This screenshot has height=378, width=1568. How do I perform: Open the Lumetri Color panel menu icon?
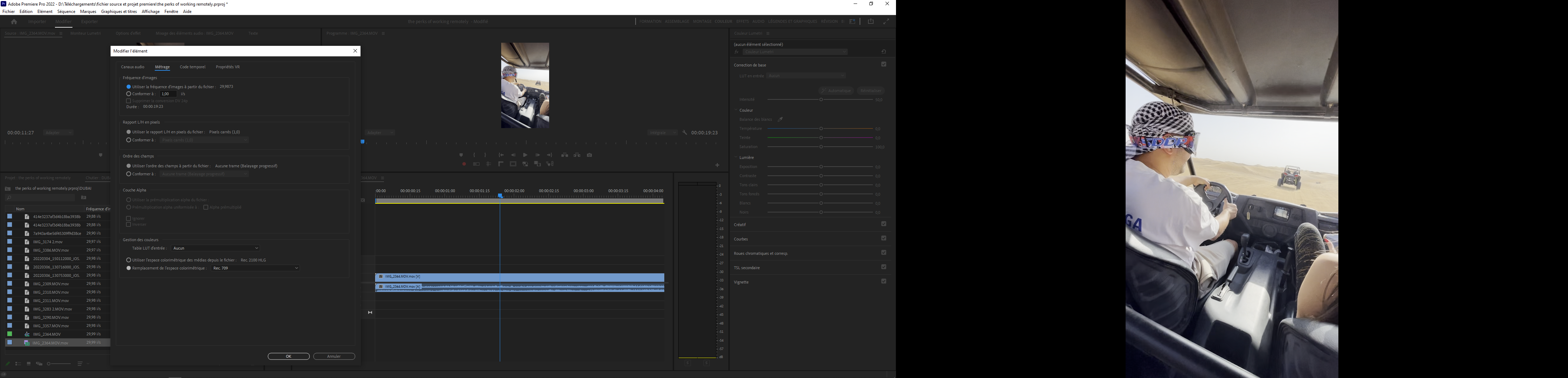(768, 34)
